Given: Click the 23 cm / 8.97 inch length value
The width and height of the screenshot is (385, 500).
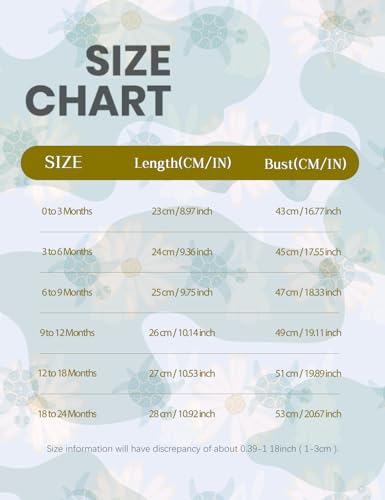Looking at the screenshot, I should (x=182, y=211).
